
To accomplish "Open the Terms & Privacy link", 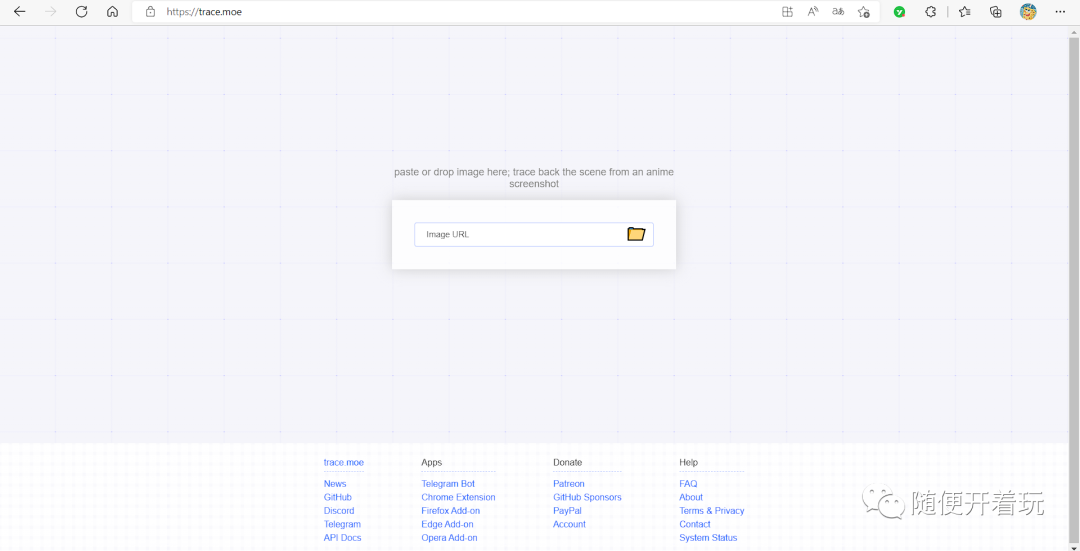I will pyautogui.click(x=712, y=510).
